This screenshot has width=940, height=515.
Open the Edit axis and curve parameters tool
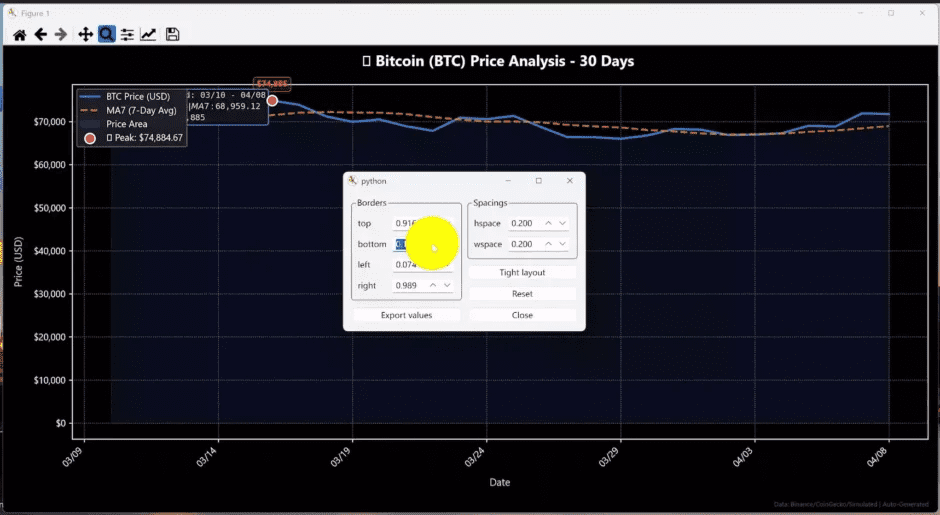148,35
